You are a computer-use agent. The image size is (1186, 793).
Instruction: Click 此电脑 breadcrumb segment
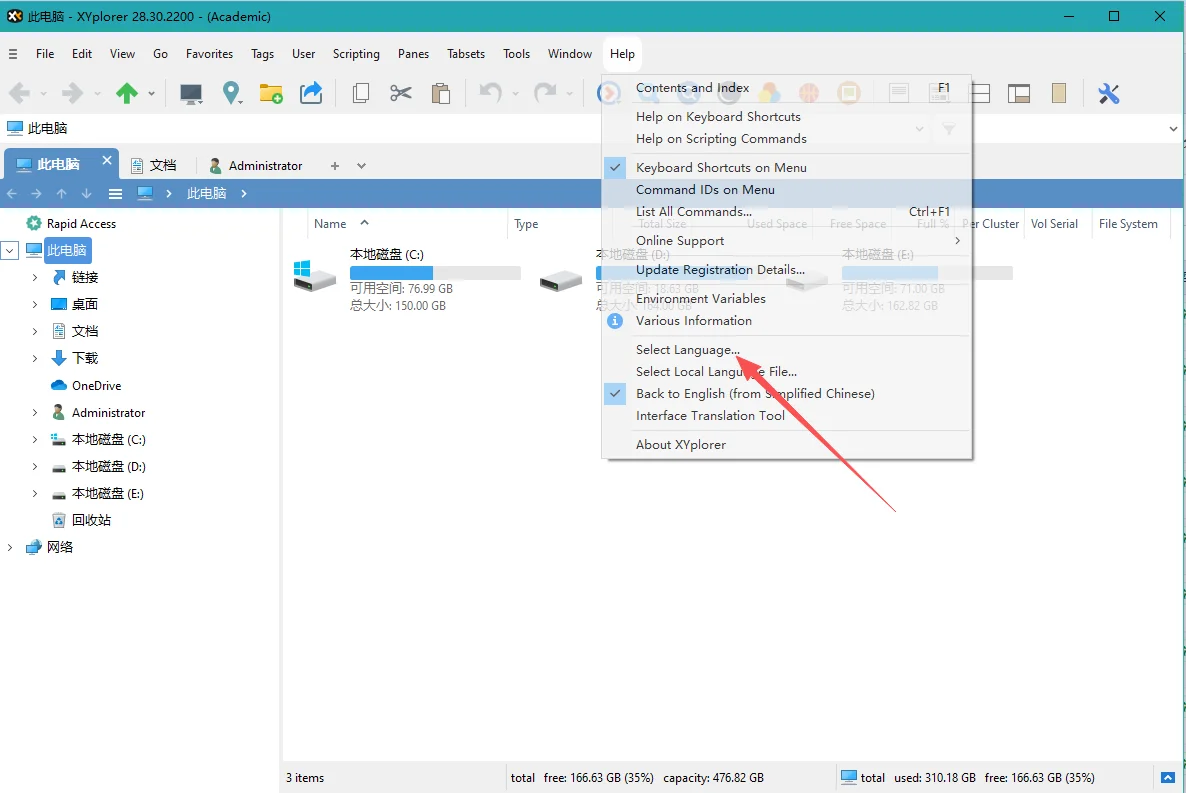pyautogui.click(x=206, y=194)
